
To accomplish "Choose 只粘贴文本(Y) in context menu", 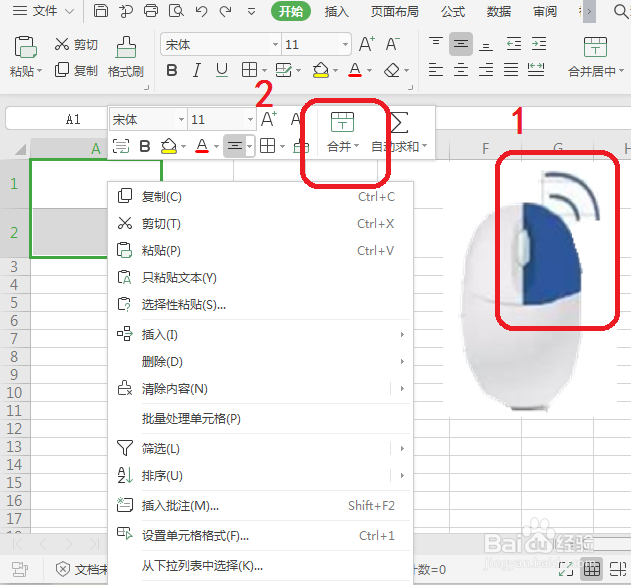I will (x=260, y=278).
